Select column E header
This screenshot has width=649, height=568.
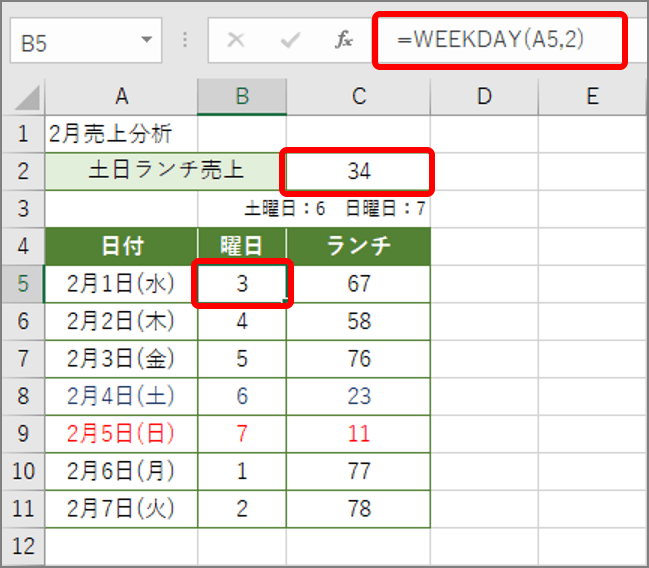click(x=593, y=97)
